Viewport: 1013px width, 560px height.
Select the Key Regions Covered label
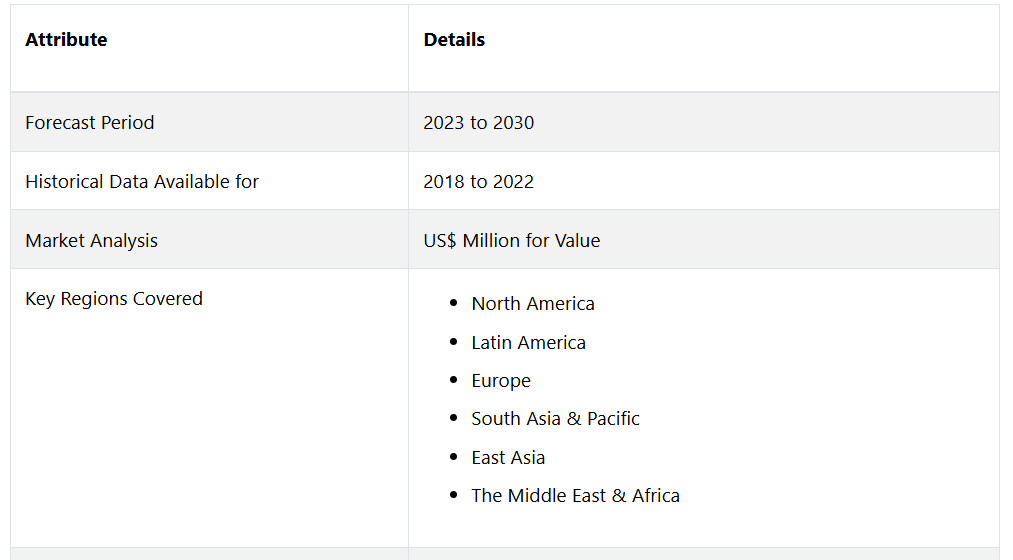coord(114,298)
